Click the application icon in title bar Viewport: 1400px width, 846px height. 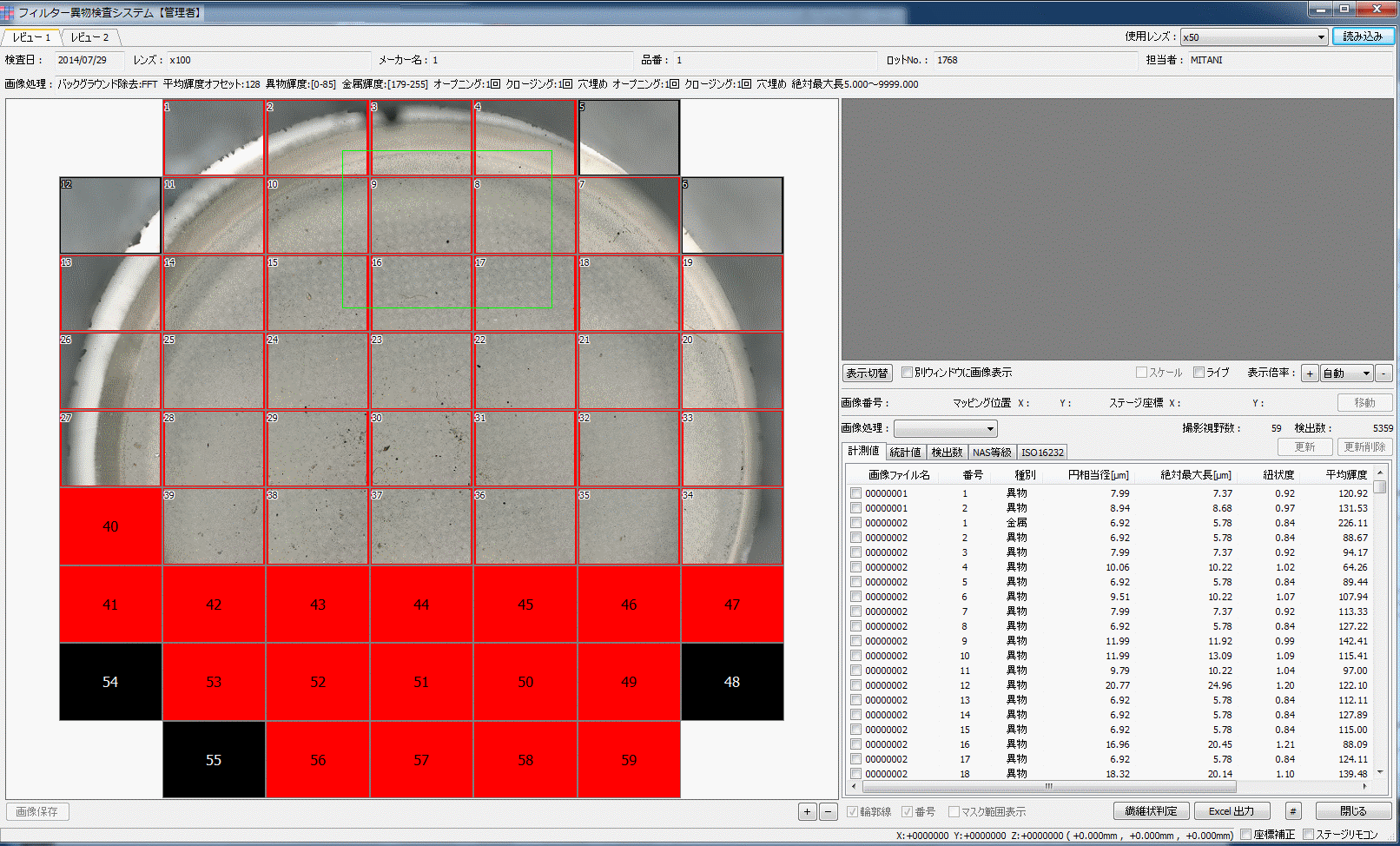click(x=8, y=12)
